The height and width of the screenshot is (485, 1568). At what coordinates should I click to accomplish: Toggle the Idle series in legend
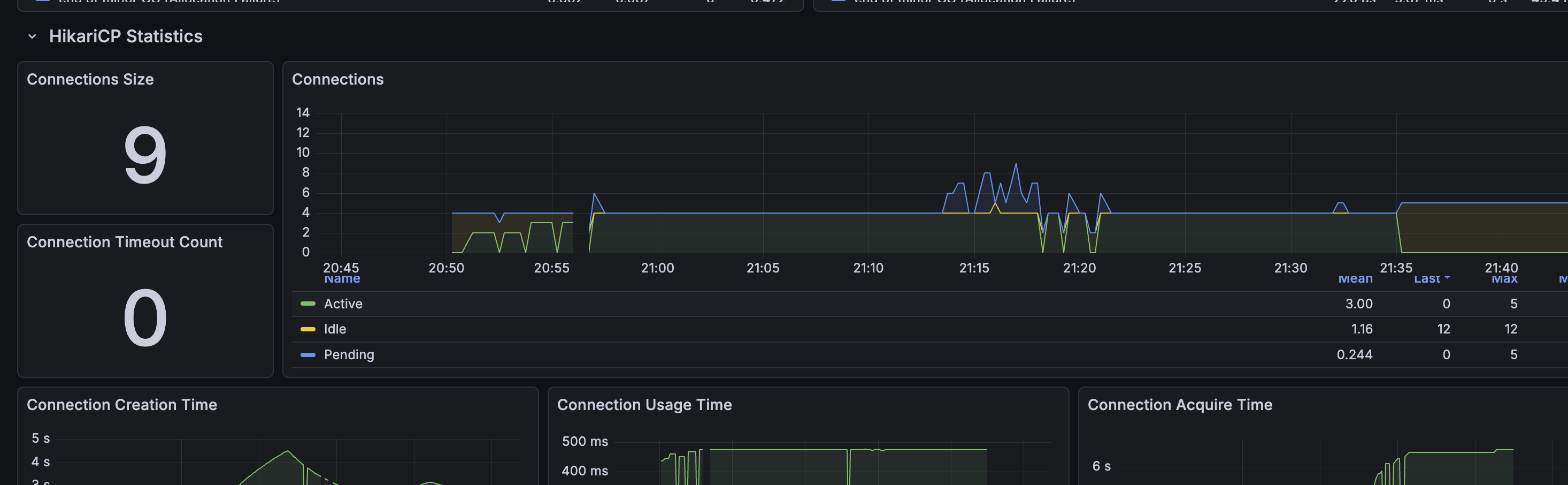click(x=335, y=329)
